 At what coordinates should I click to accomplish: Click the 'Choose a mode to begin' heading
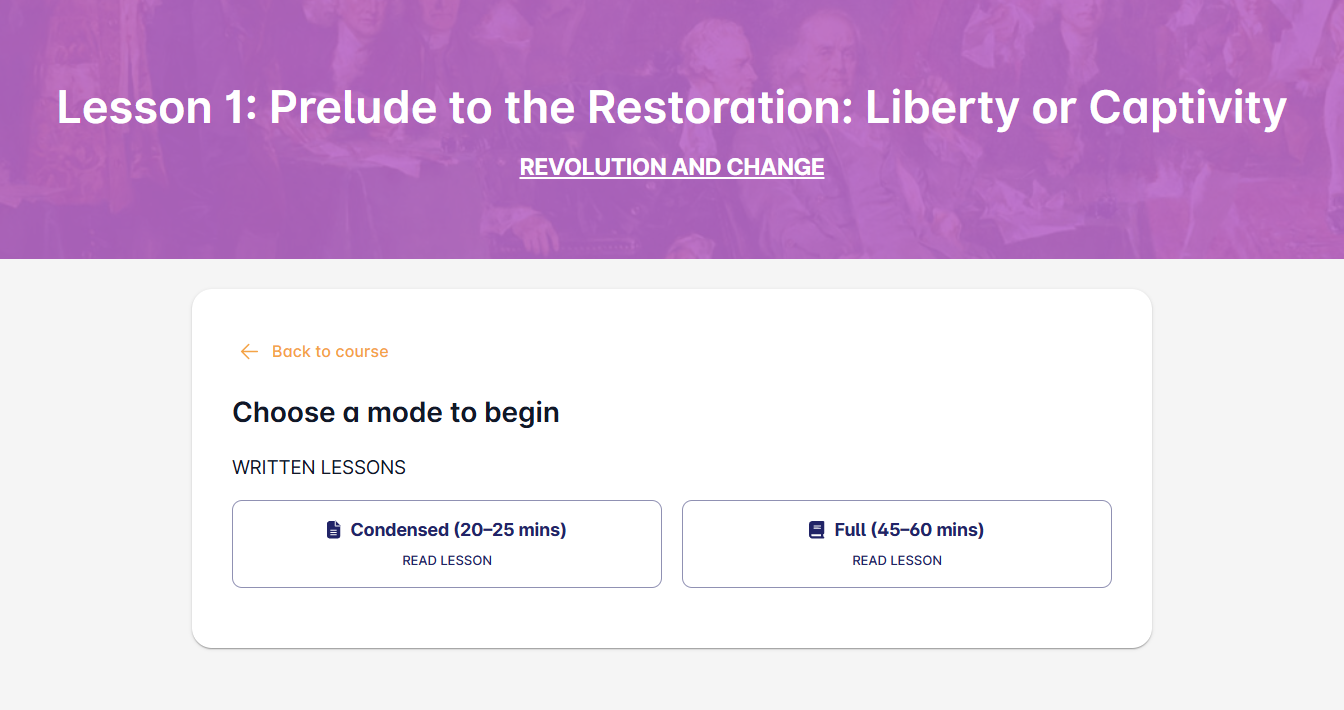(396, 412)
